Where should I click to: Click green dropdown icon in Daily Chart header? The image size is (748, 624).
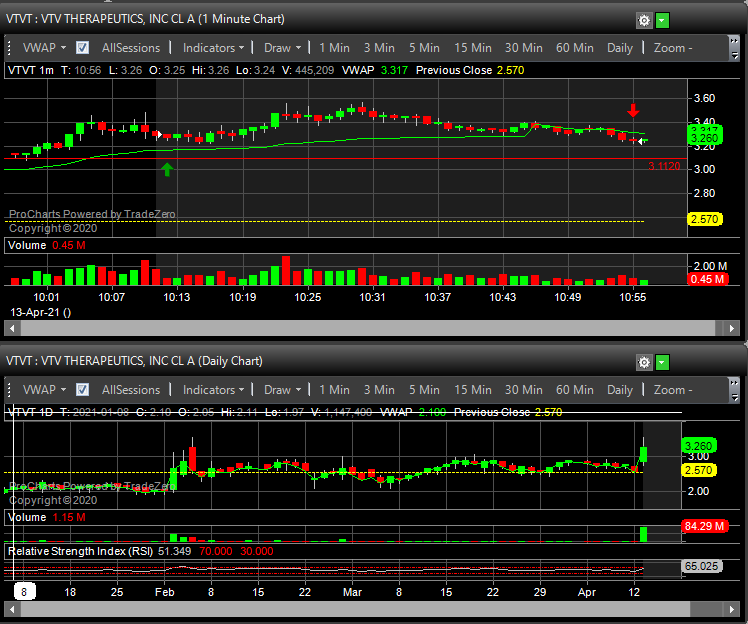(x=663, y=362)
